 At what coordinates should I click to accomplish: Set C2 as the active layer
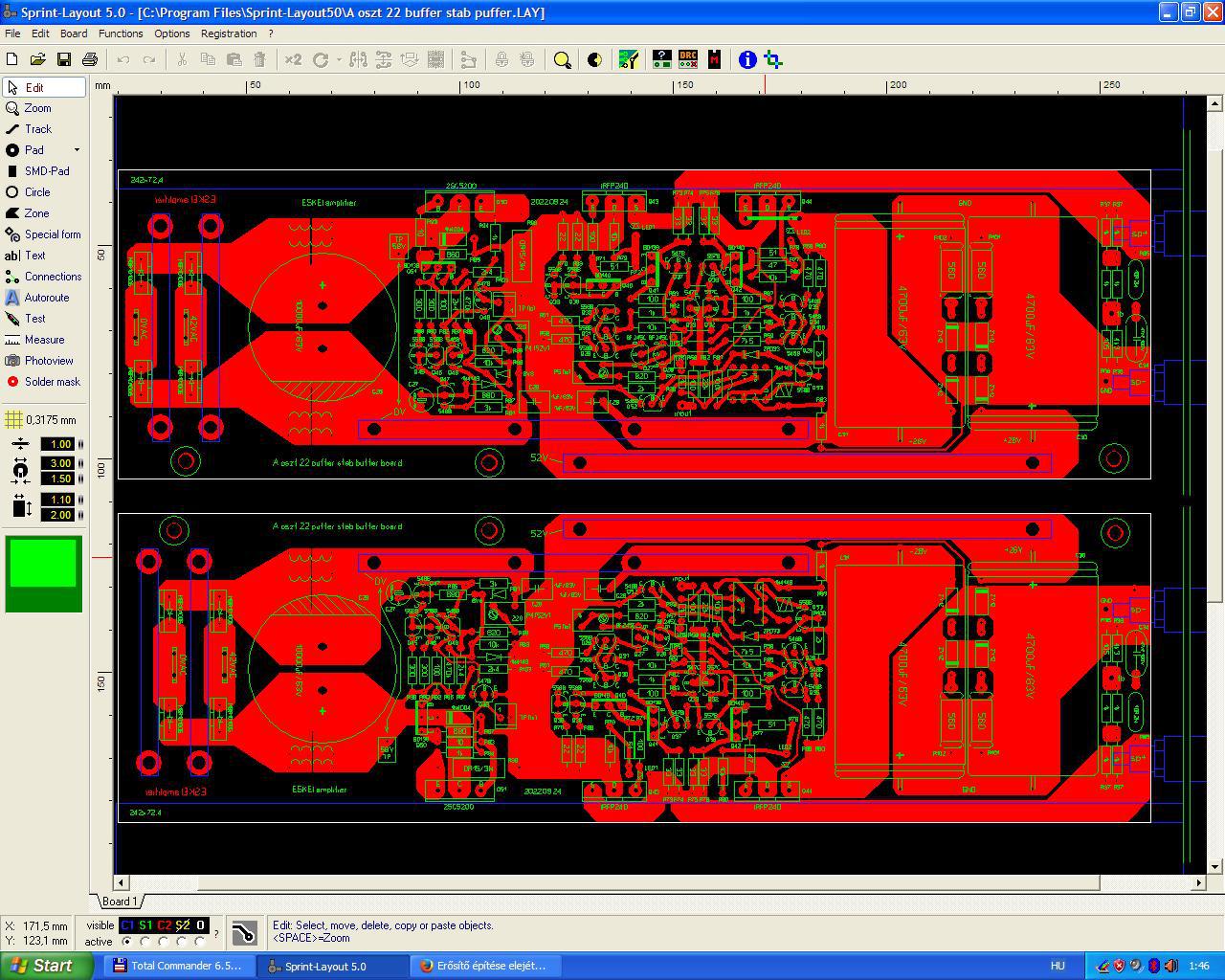[164, 942]
